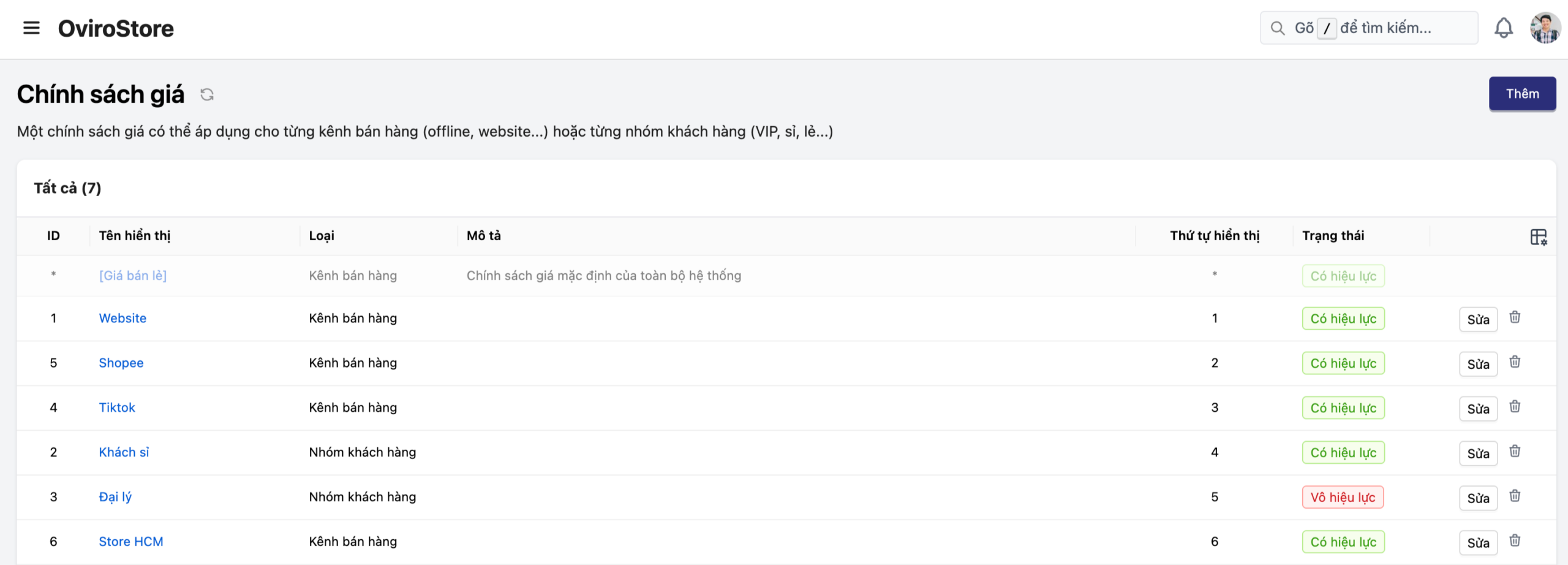Open the user profile avatar
The width and height of the screenshot is (1568, 565).
pyautogui.click(x=1545, y=28)
